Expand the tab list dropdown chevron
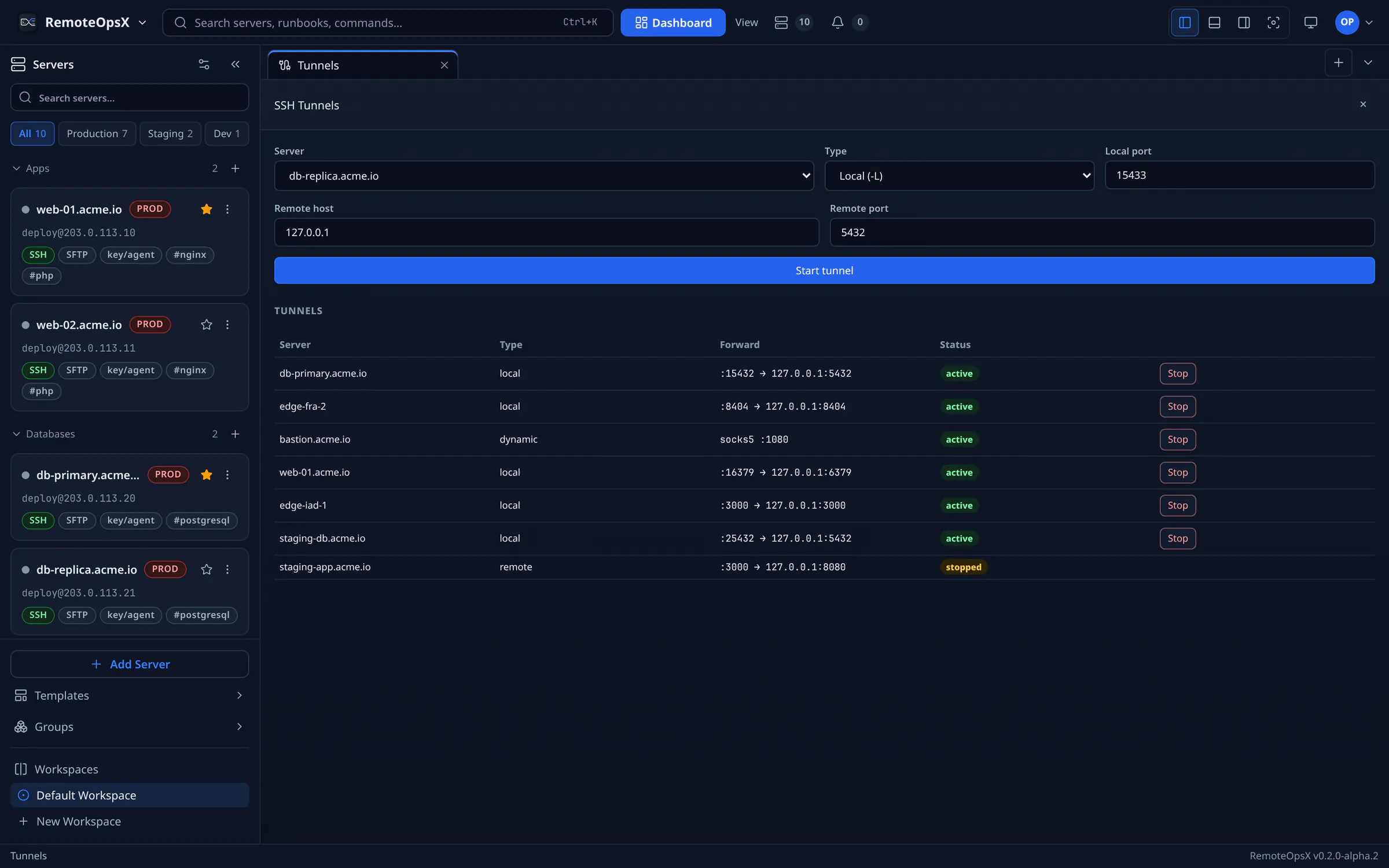1389x868 pixels. (x=1368, y=63)
